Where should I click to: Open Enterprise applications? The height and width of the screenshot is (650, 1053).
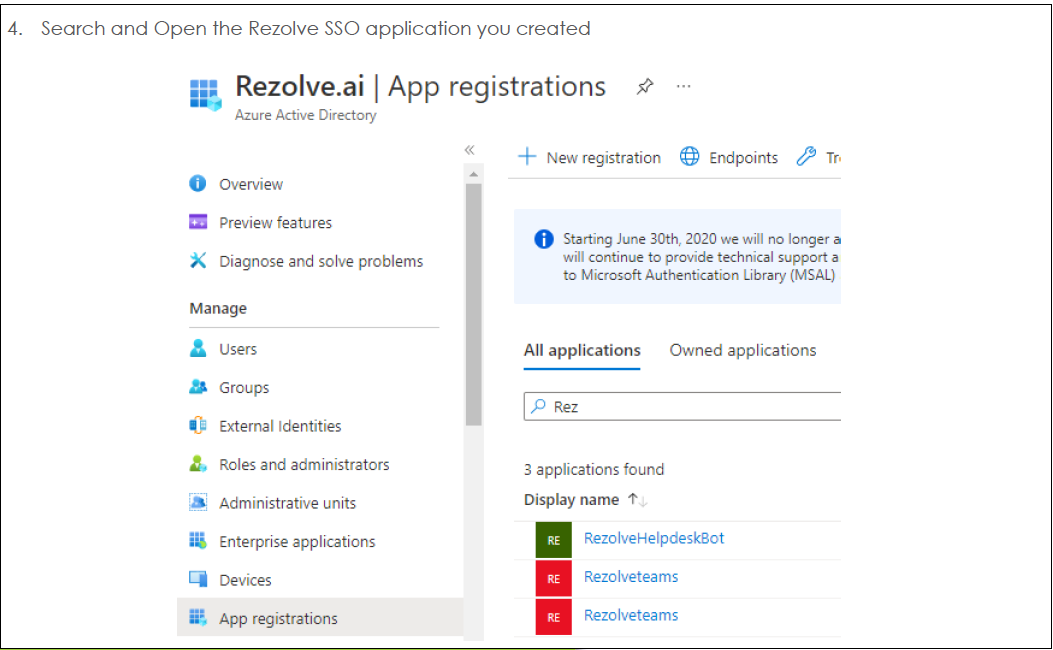pos(297,541)
